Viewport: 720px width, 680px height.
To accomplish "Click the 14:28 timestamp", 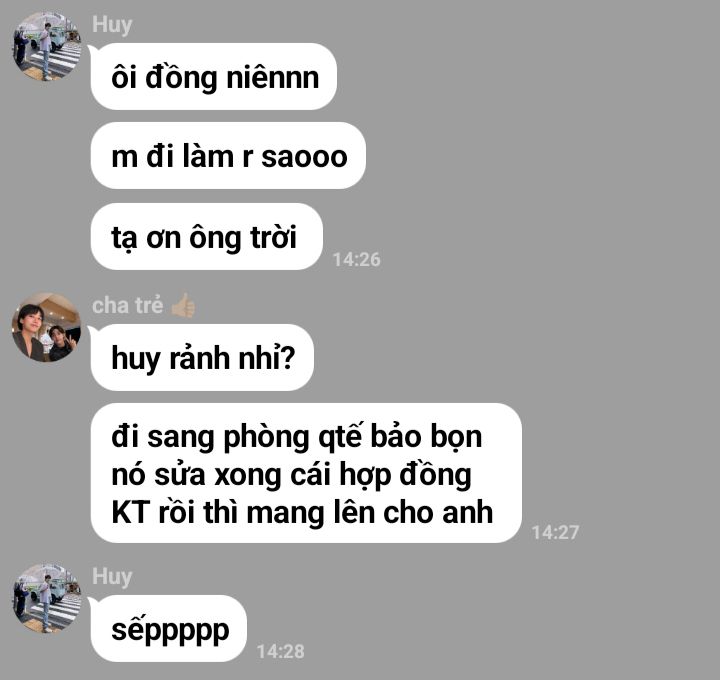I will click(280, 652).
